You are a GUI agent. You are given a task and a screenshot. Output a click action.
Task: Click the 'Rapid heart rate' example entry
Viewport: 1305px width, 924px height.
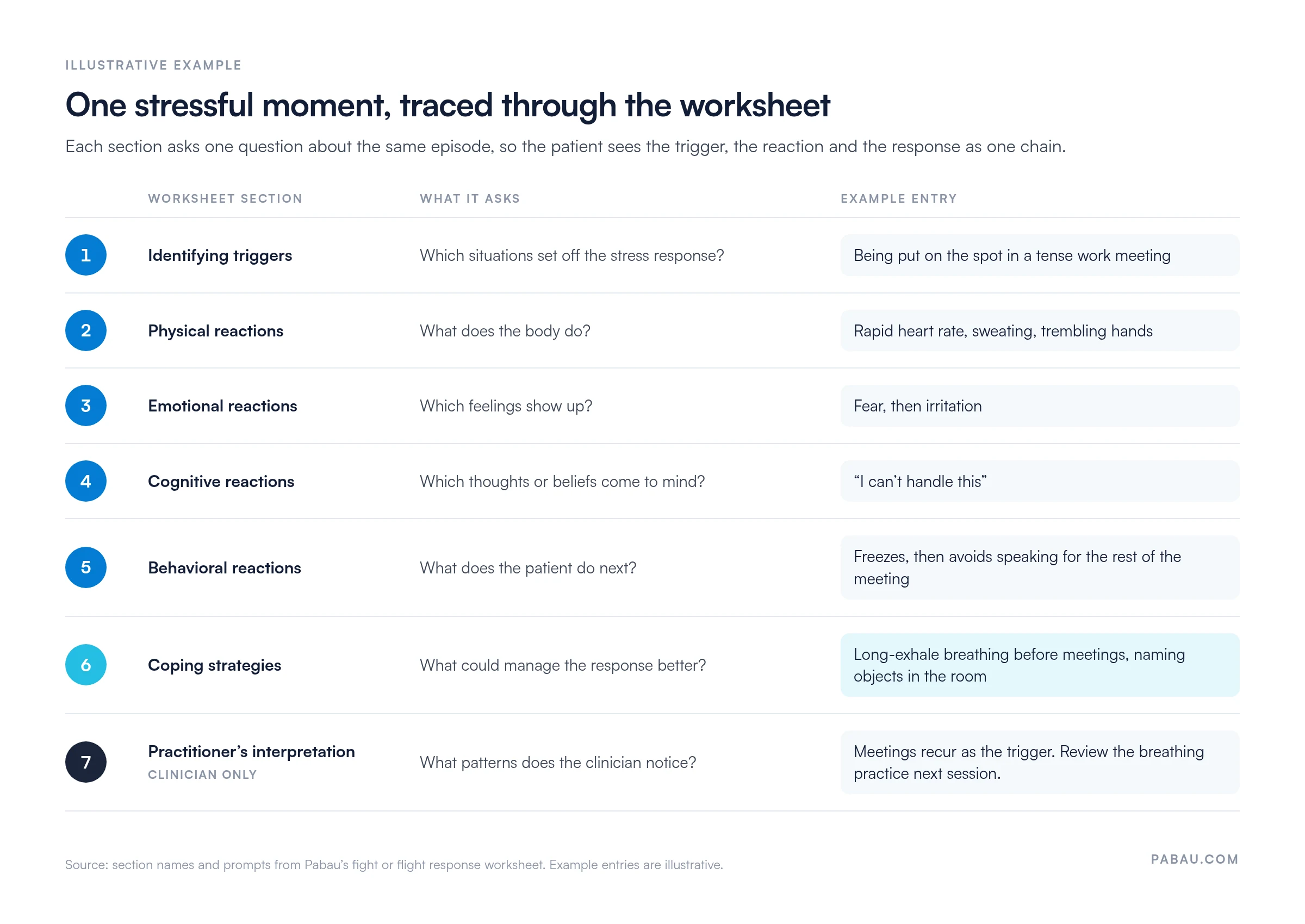click(x=1040, y=330)
